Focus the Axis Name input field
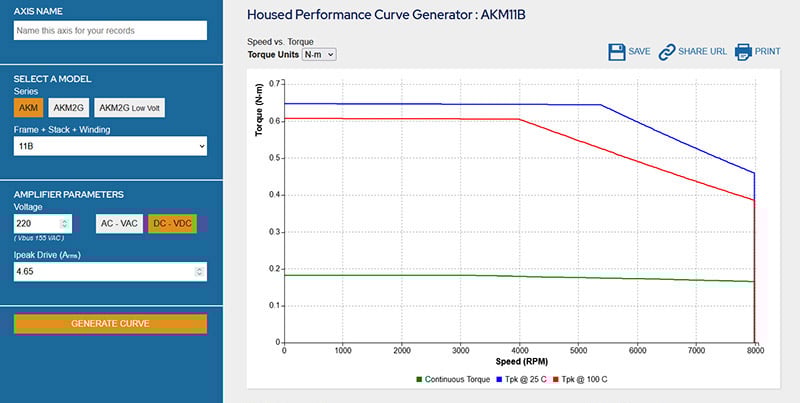Viewport: 800px width, 403px height. (110, 31)
